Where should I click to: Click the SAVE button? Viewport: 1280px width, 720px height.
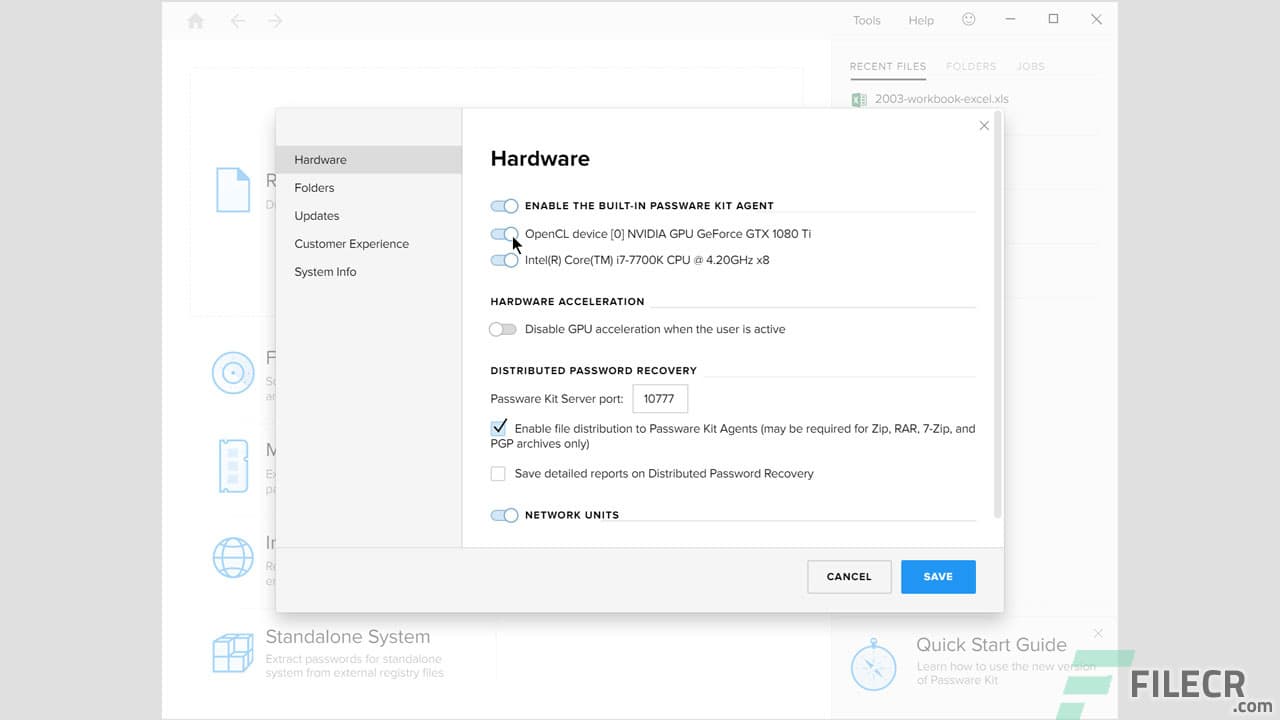click(938, 576)
